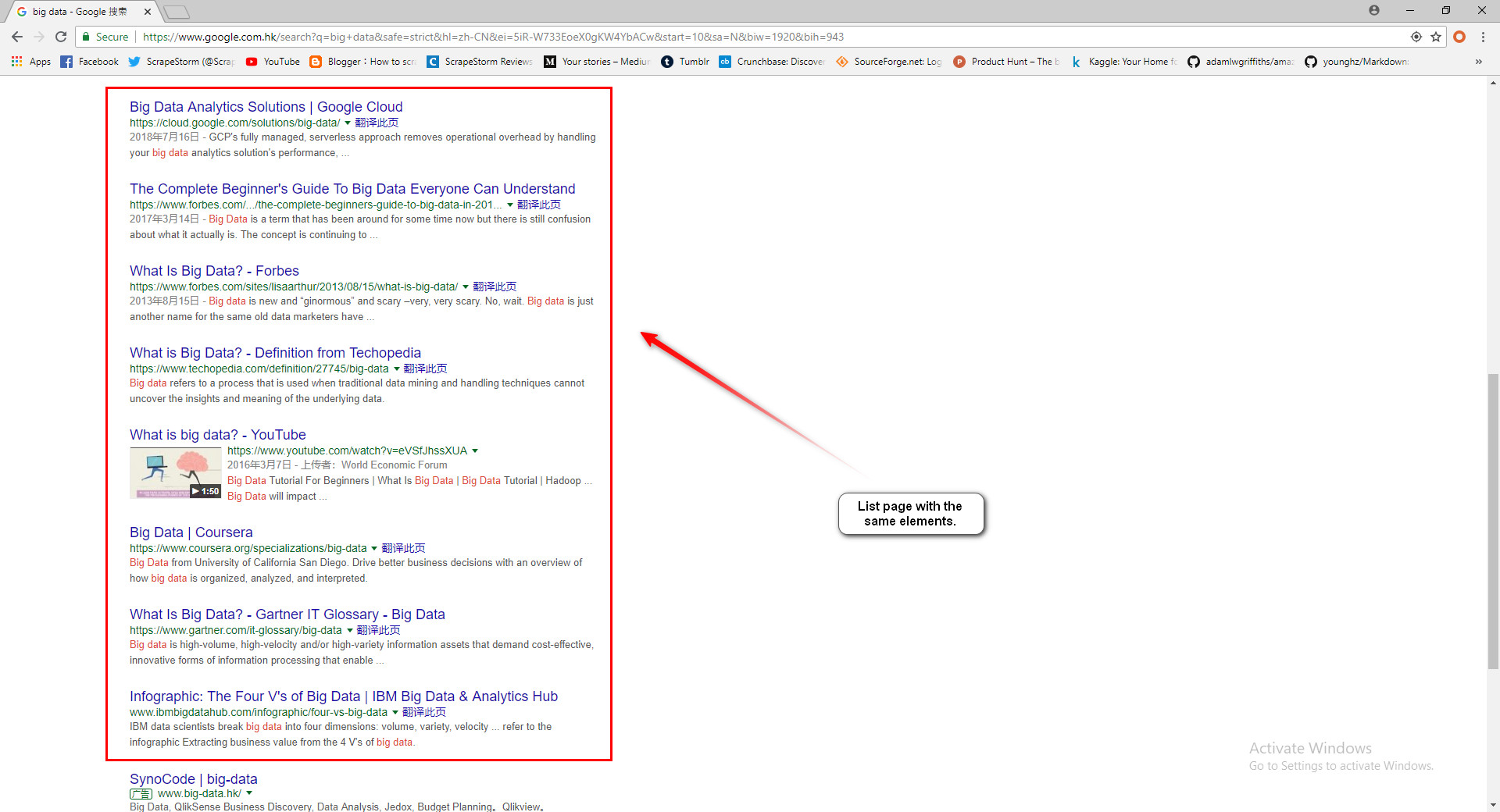The height and width of the screenshot is (812, 1500).
Task: Open the Blogger bookmark
Action: pos(362,62)
